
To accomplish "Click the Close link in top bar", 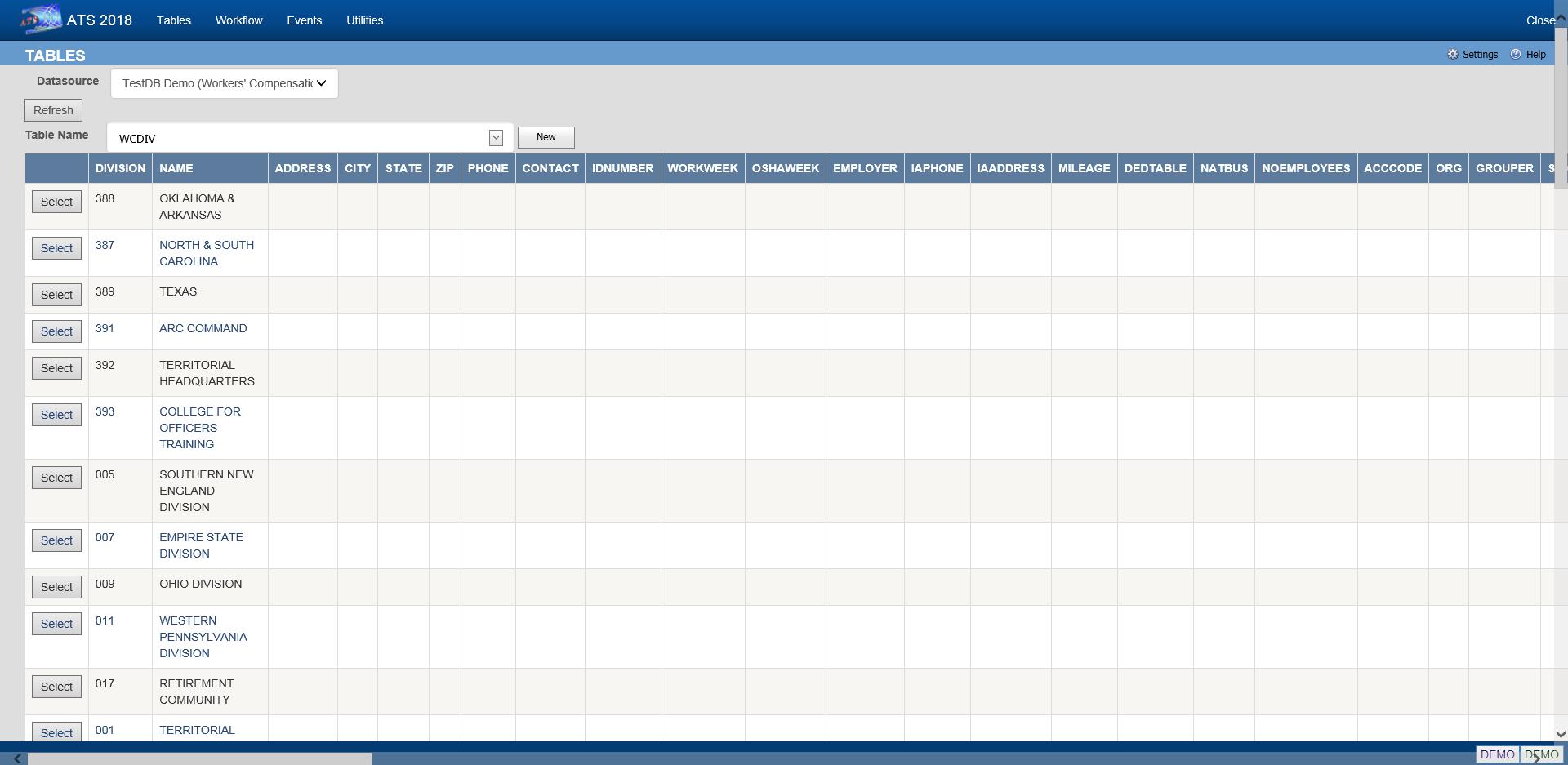I will 1539,20.
